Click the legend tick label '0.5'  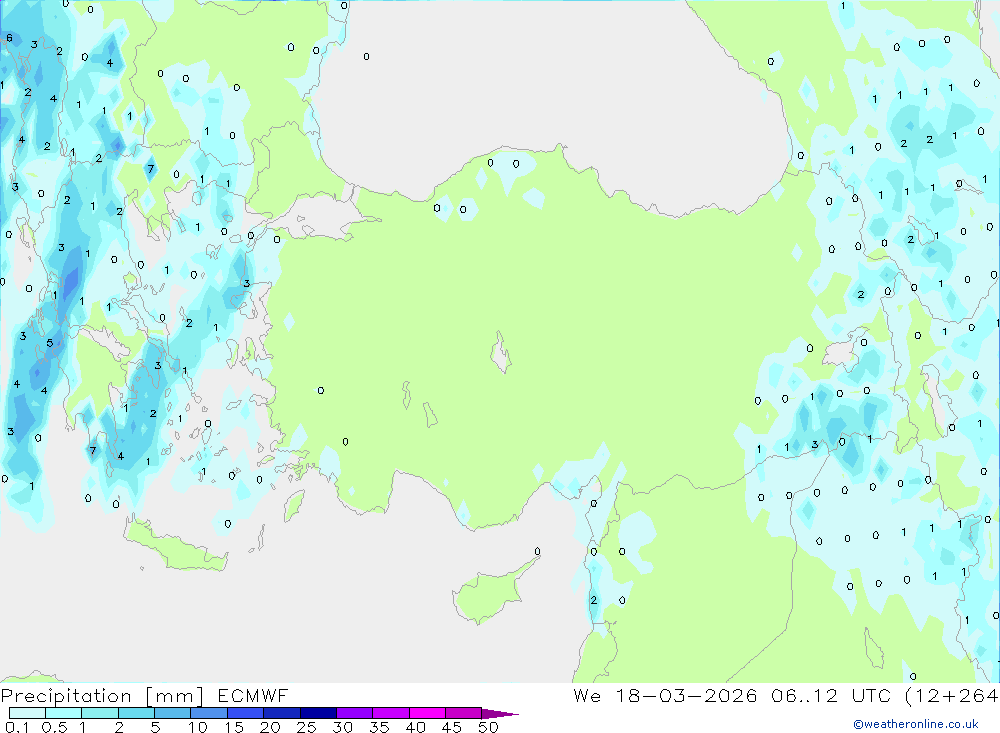(x=54, y=727)
